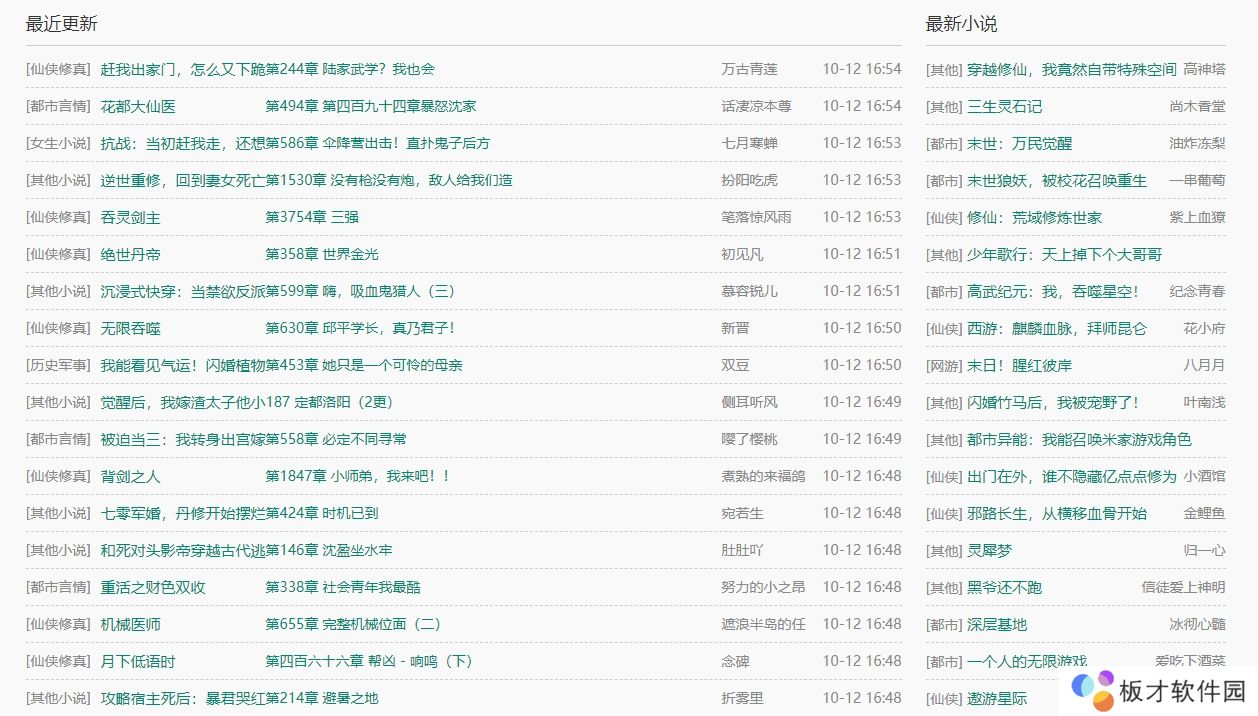Visit the novel 机械医师
Image resolution: width=1258 pixels, height=716 pixels.
(x=130, y=624)
